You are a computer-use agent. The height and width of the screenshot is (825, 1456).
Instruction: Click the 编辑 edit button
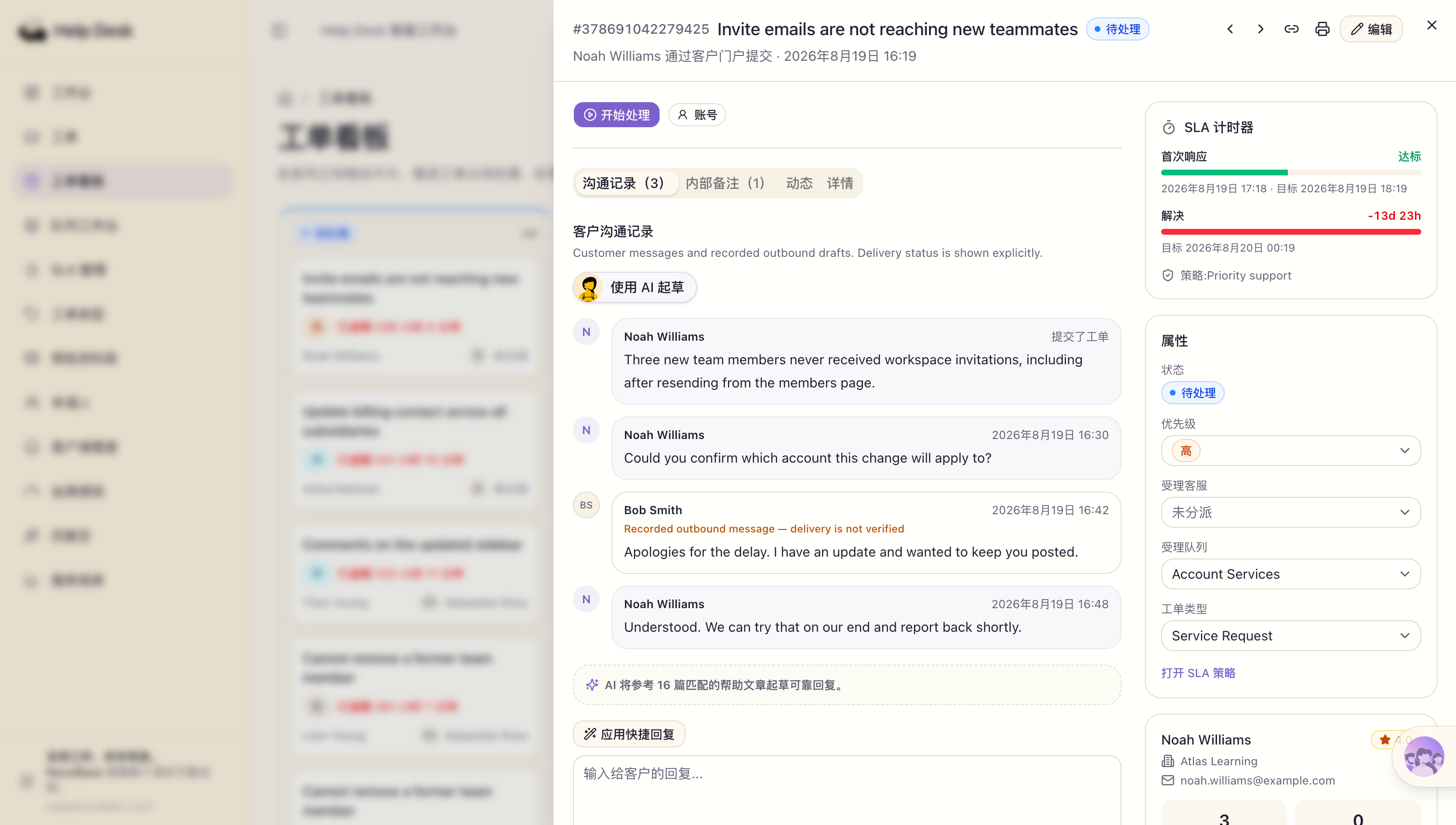point(1371,29)
